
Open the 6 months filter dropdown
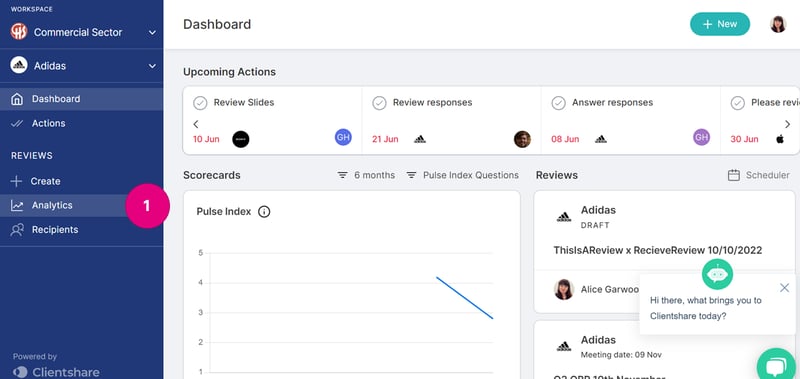point(366,175)
